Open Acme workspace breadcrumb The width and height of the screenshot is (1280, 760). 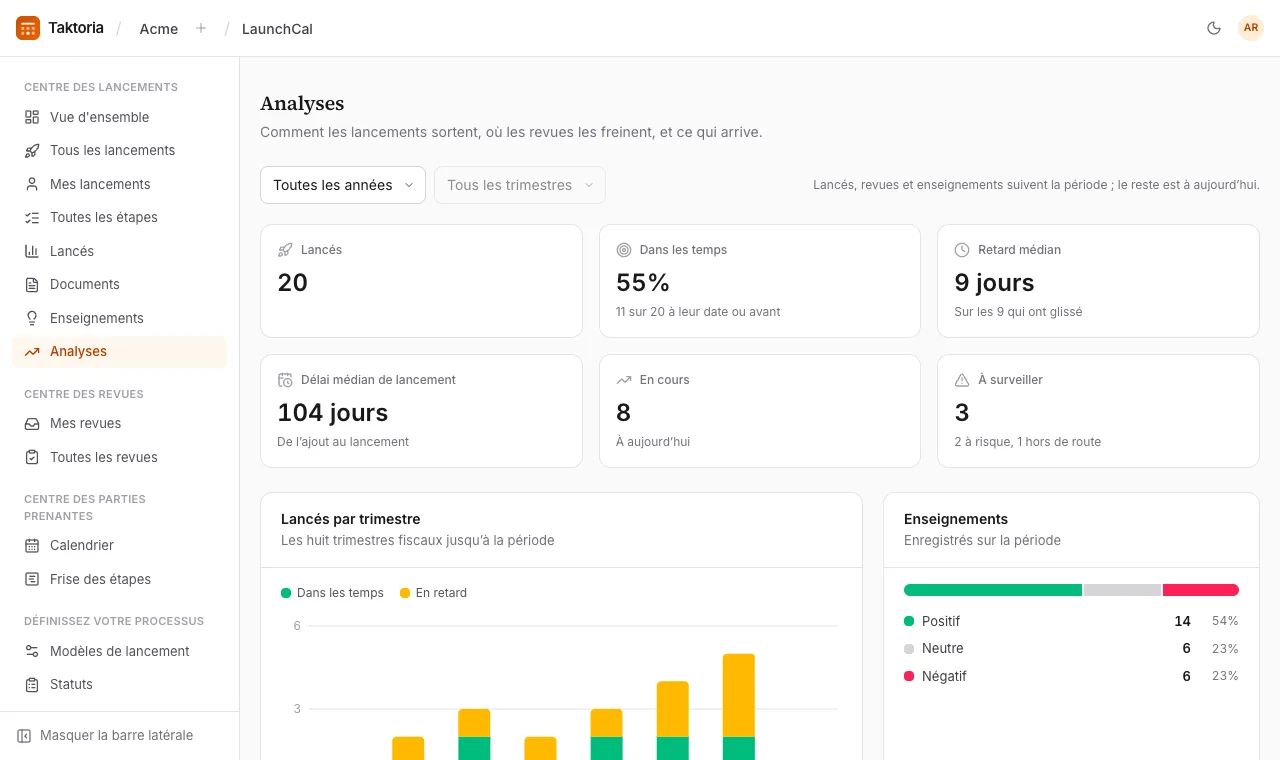click(x=159, y=29)
